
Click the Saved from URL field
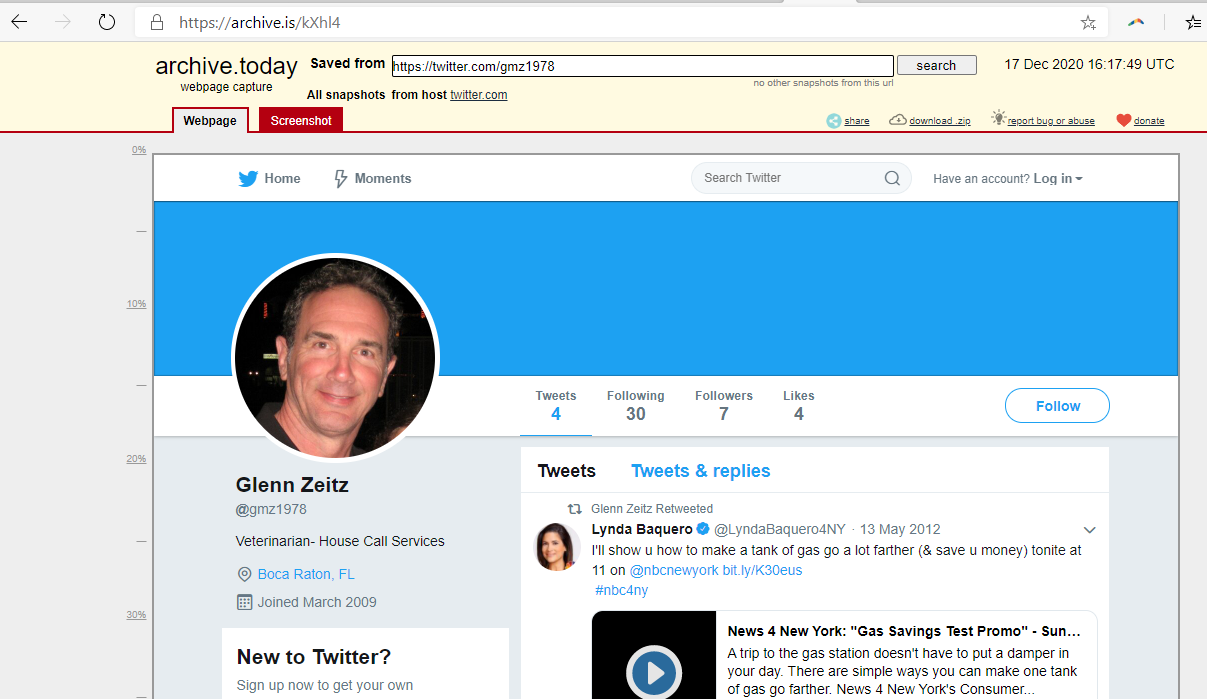tap(642, 66)
